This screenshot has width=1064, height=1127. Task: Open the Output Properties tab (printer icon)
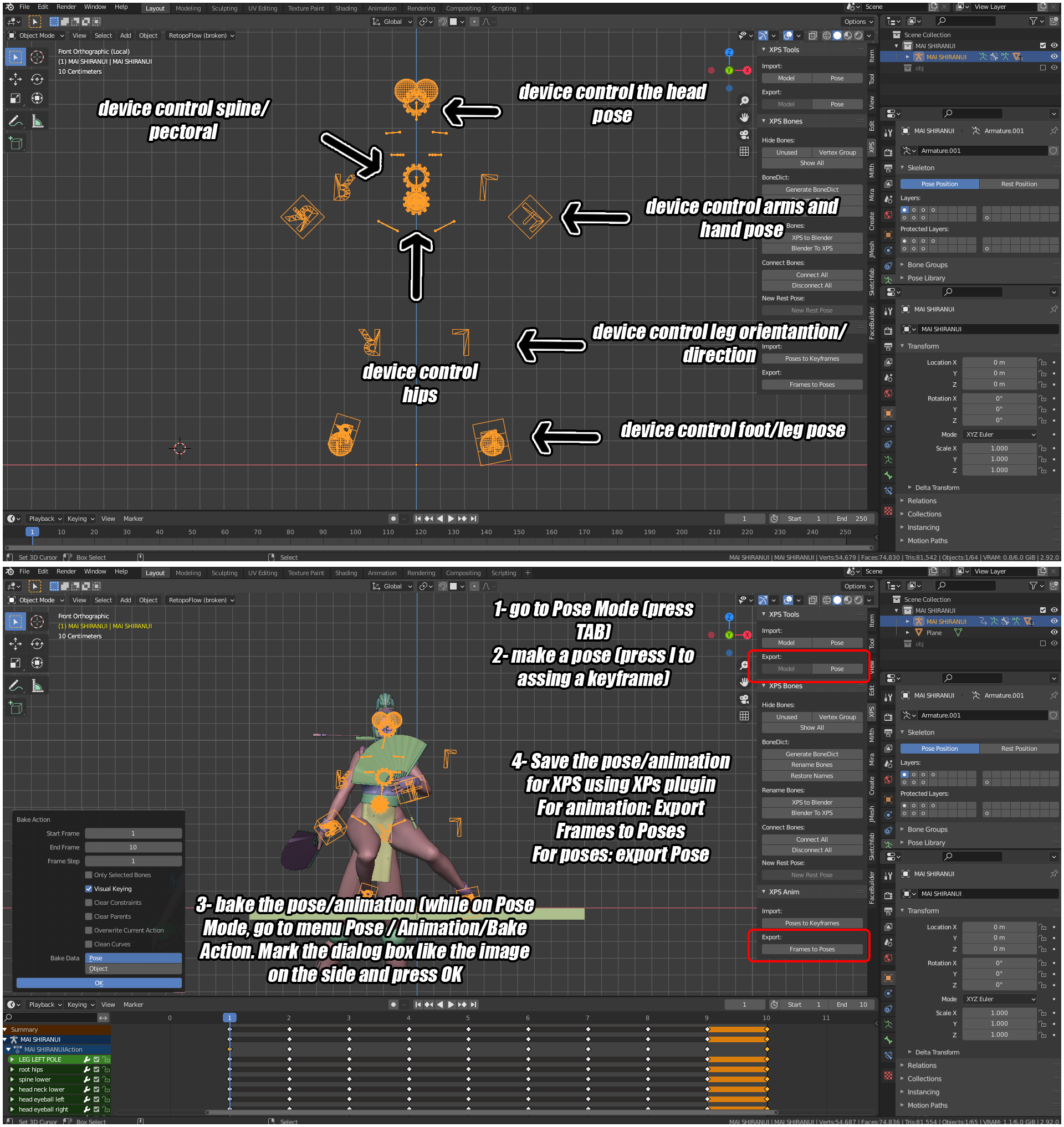(888, 168)
